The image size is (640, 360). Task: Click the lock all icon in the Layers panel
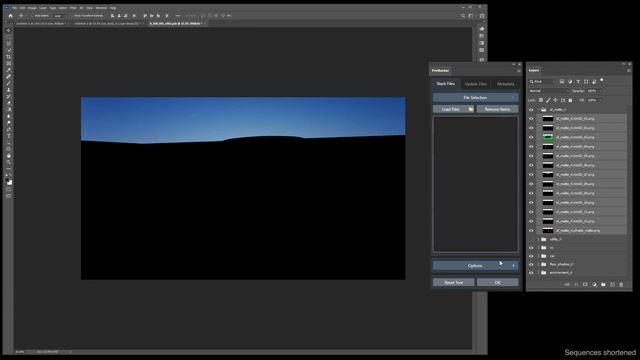[570, 100]
